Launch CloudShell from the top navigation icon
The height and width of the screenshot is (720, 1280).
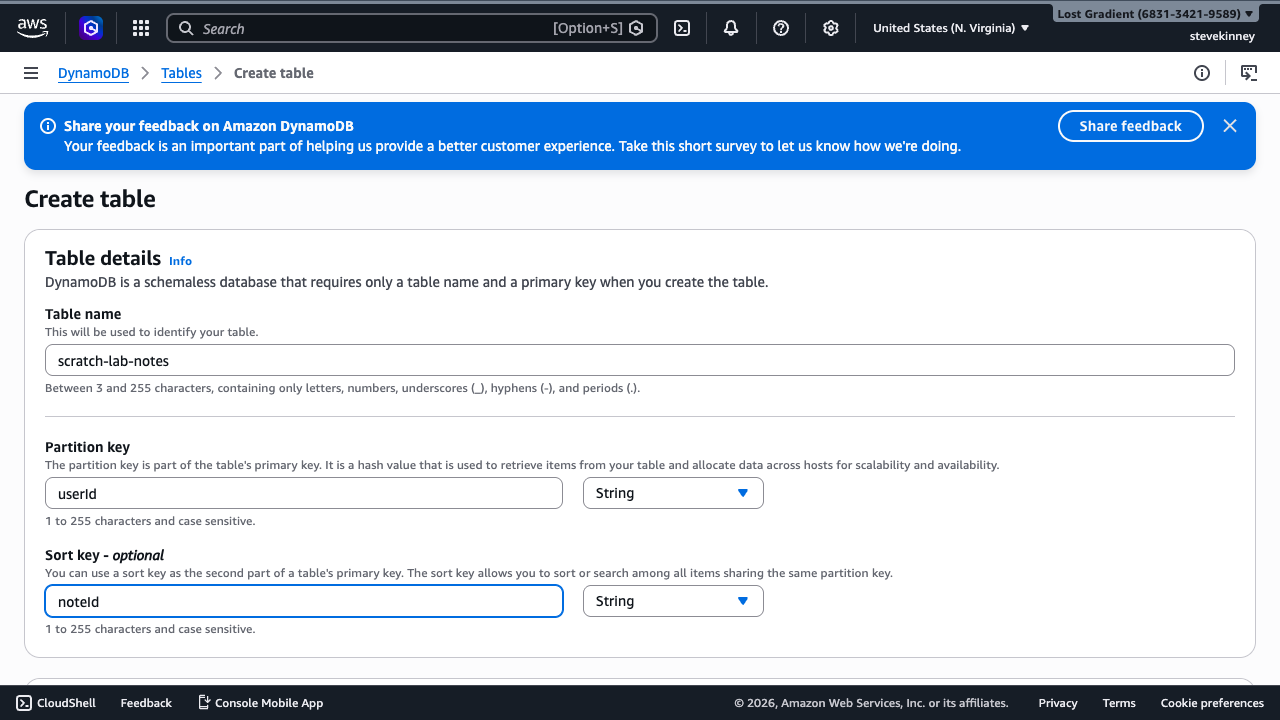click(682, 28)
